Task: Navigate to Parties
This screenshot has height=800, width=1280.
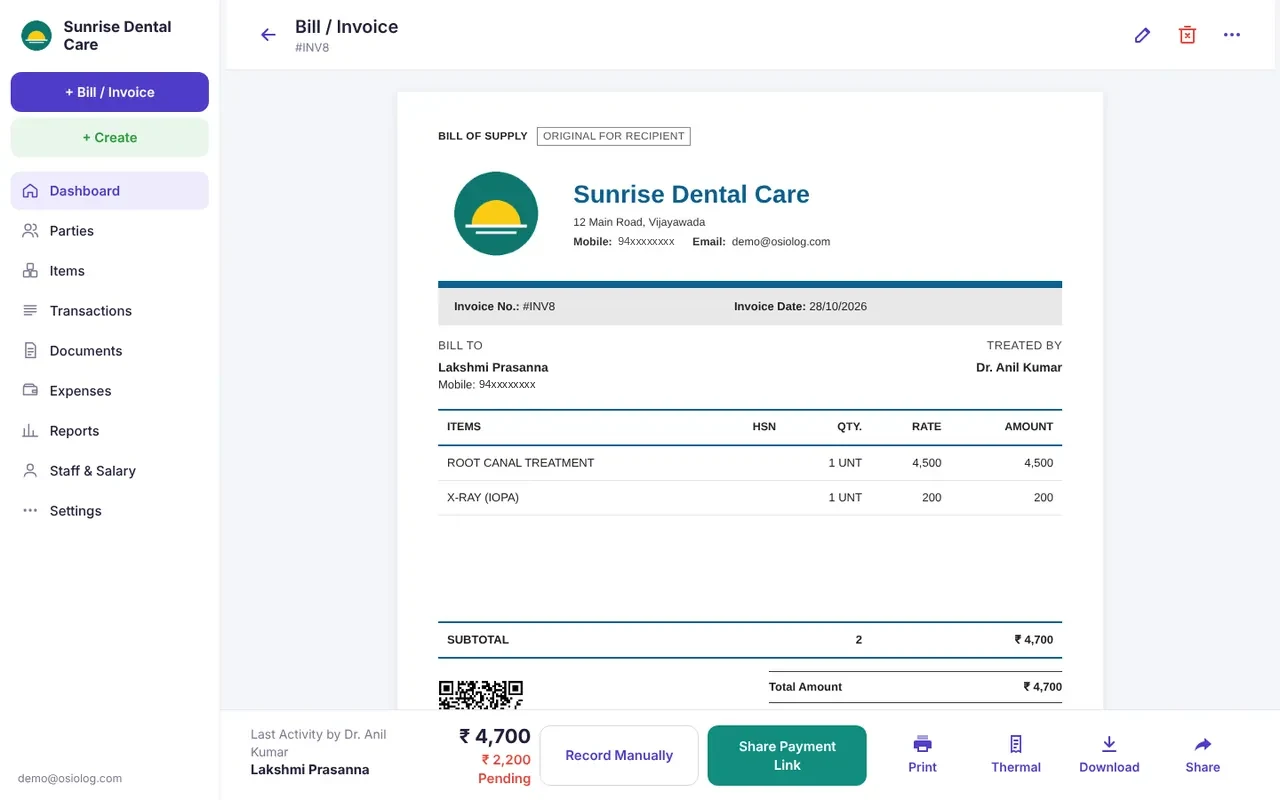Action: point(110,231)
